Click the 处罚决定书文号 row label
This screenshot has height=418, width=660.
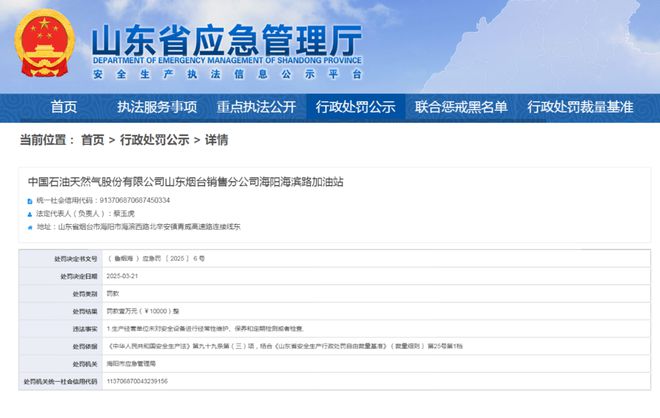[x=76, y=259]
